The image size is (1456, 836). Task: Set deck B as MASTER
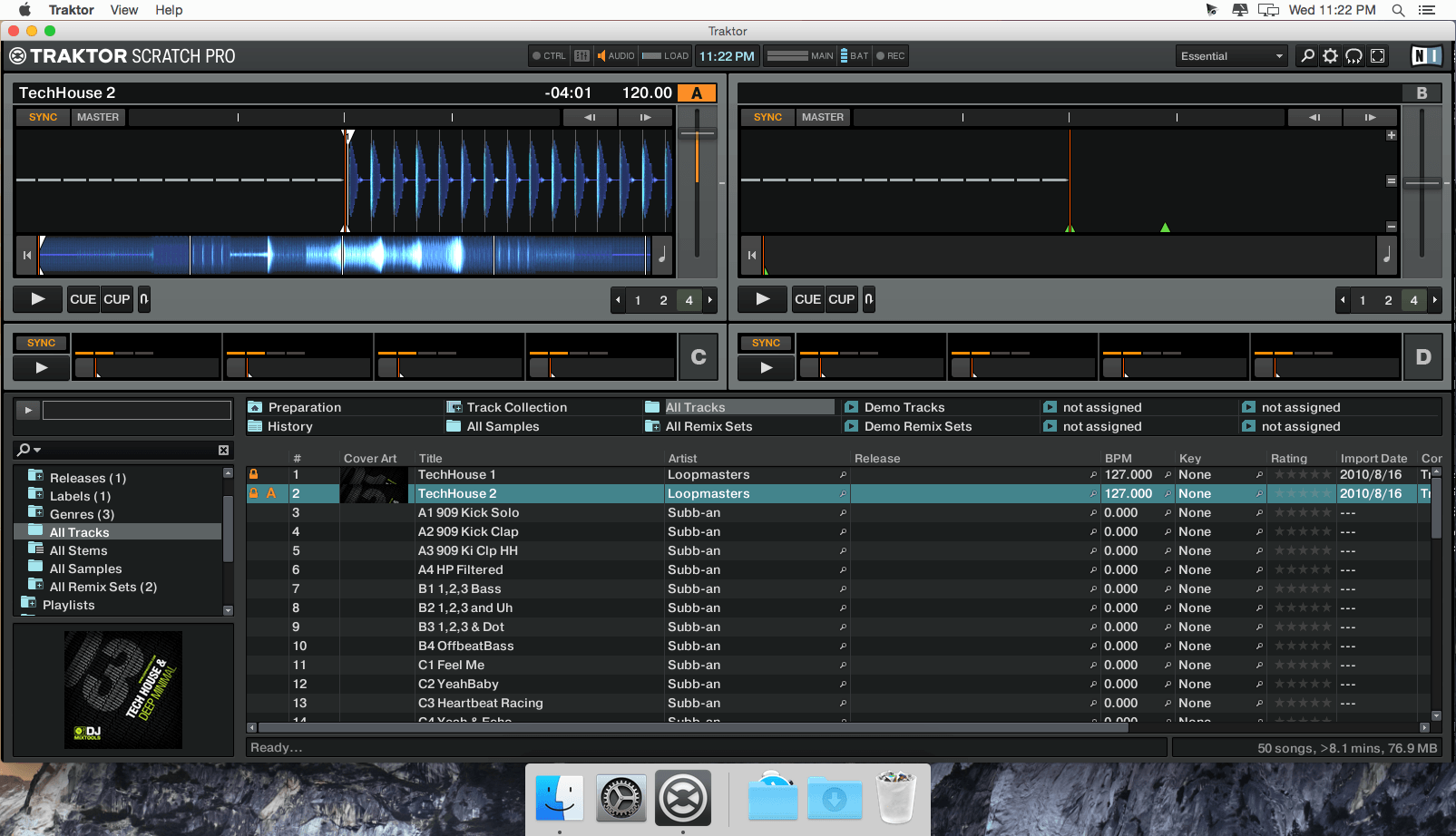(x=822, y=116)
